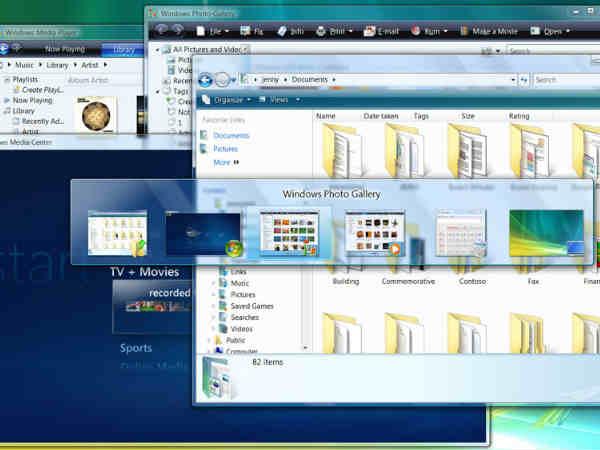Sort by the Date taken column header
The height and width of the screenshot is (450, 600).
(381, 116)
